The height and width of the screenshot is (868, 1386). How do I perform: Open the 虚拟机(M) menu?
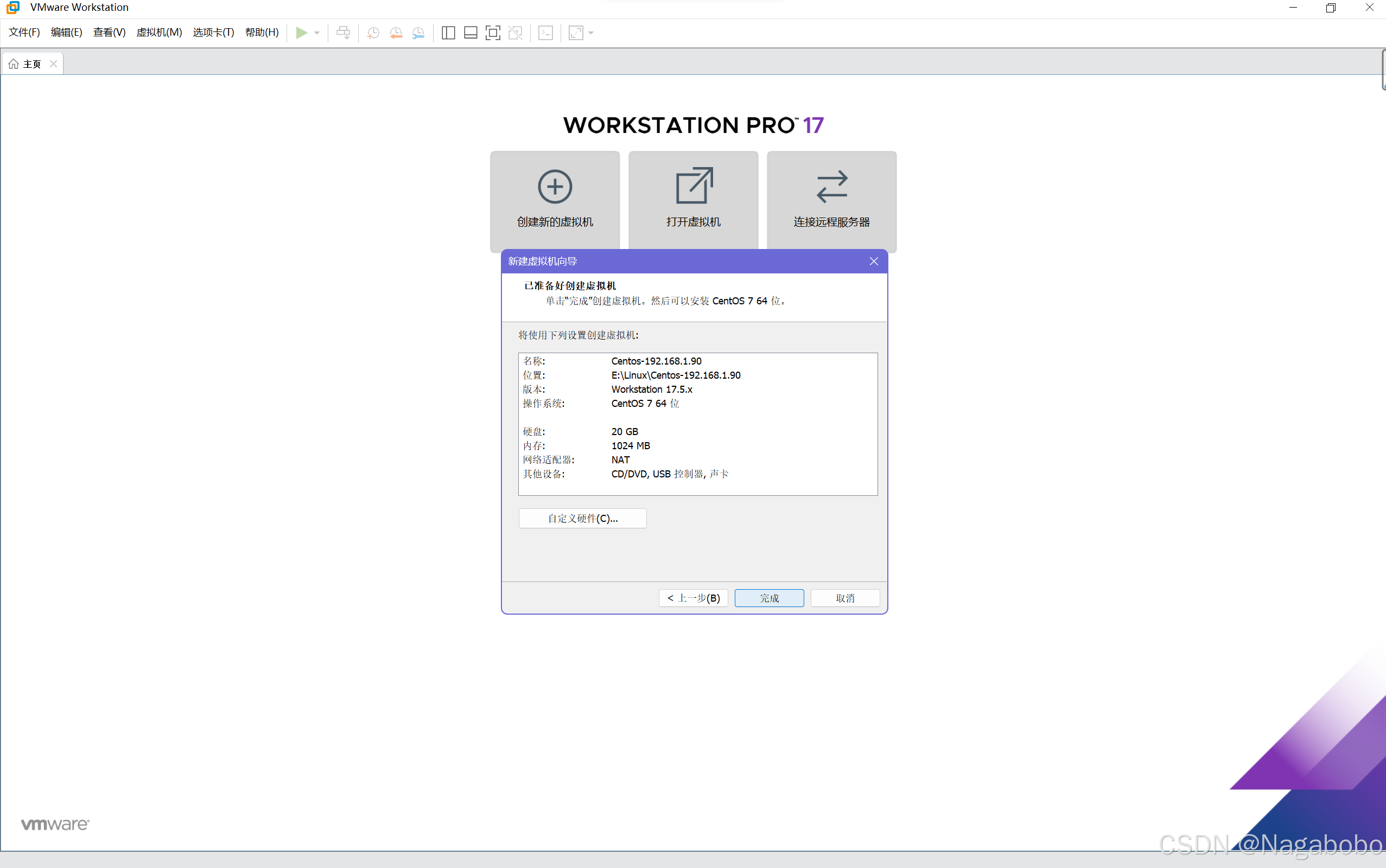[159, 32]
